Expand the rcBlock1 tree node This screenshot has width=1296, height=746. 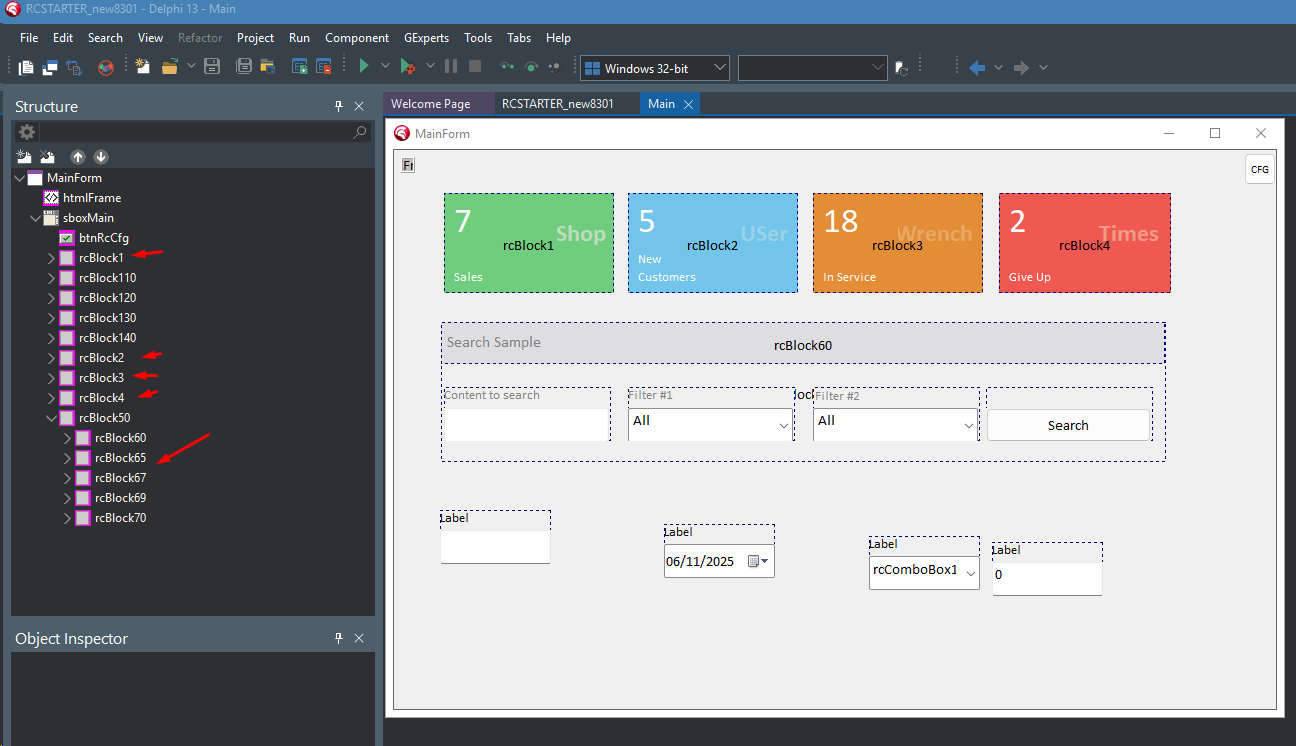(x=52, y=258)
